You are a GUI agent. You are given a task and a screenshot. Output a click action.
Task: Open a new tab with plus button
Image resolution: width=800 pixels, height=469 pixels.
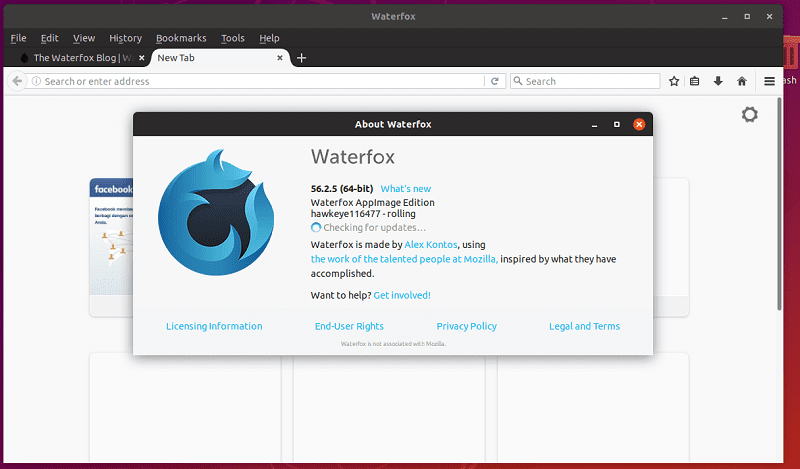pyautogui.click(x=302, y=58)
